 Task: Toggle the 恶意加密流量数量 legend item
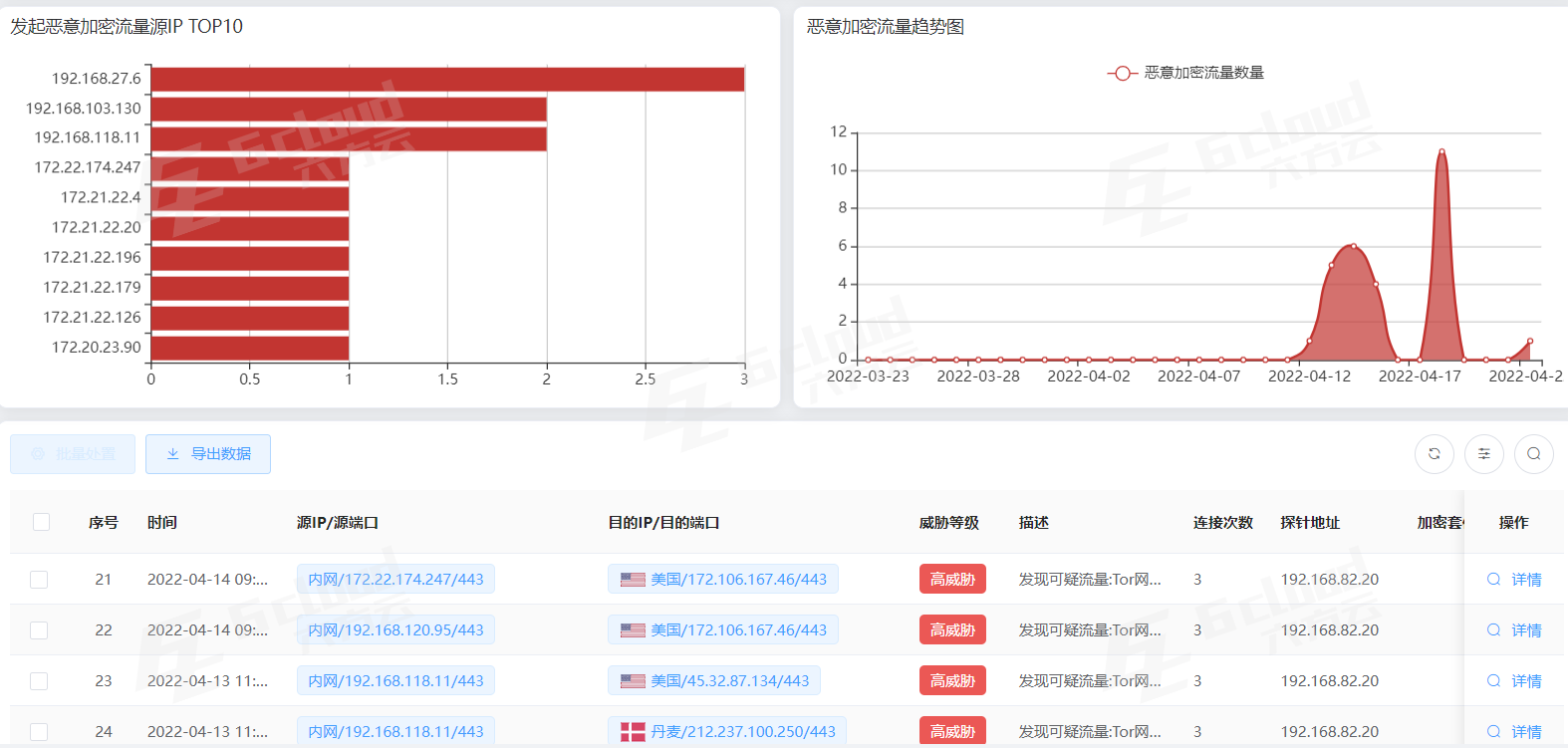[x=1185, y=73]
